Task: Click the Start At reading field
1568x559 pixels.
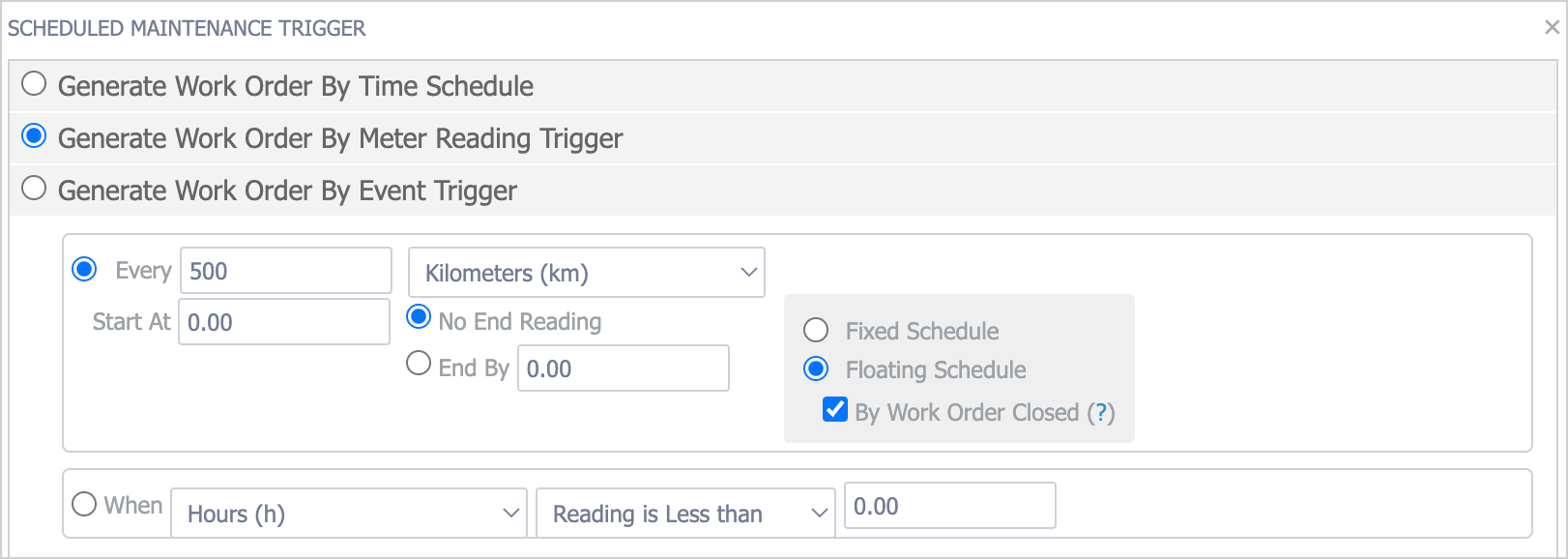Action: (x=283, y=322)
